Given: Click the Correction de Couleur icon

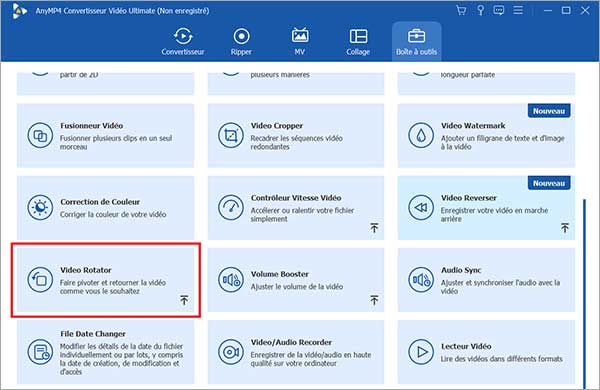Looking at the screenshot, I should click(40, 207).
